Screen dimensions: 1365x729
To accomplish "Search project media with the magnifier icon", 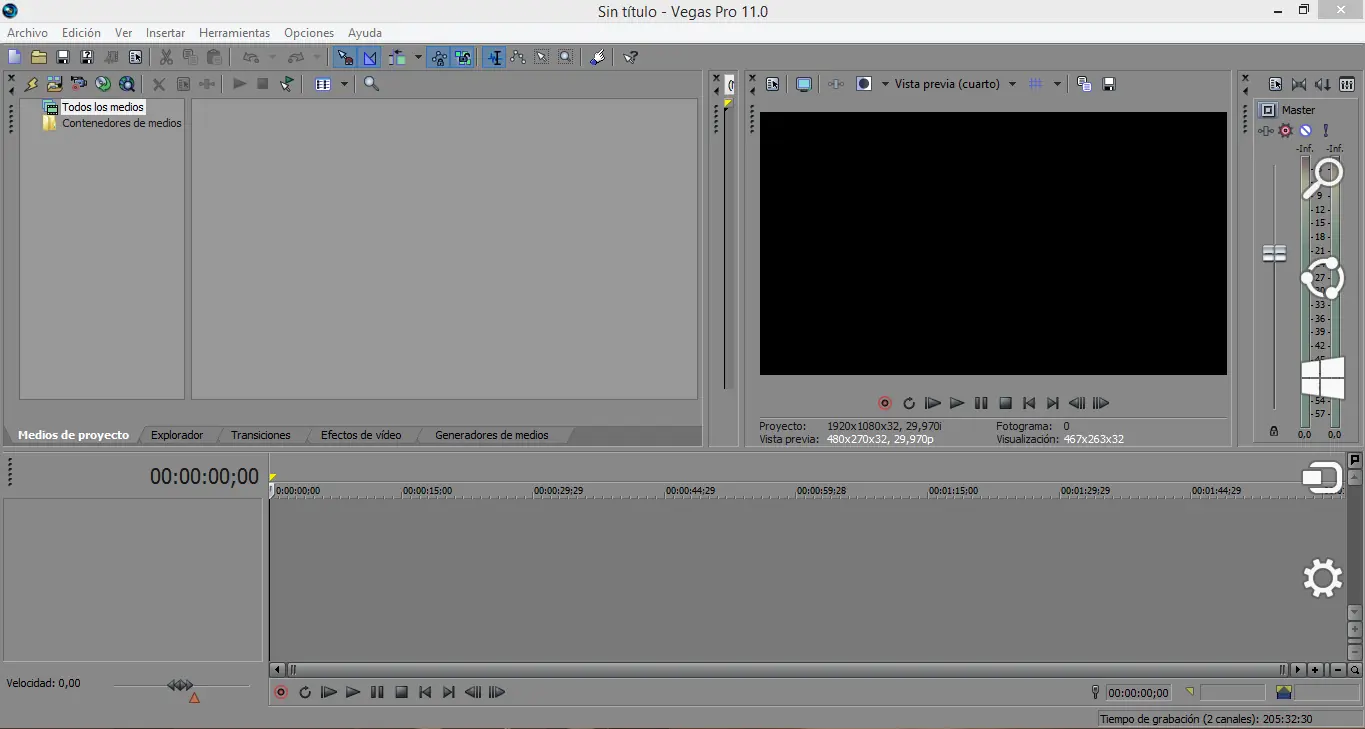I will [x=372, y=84].
